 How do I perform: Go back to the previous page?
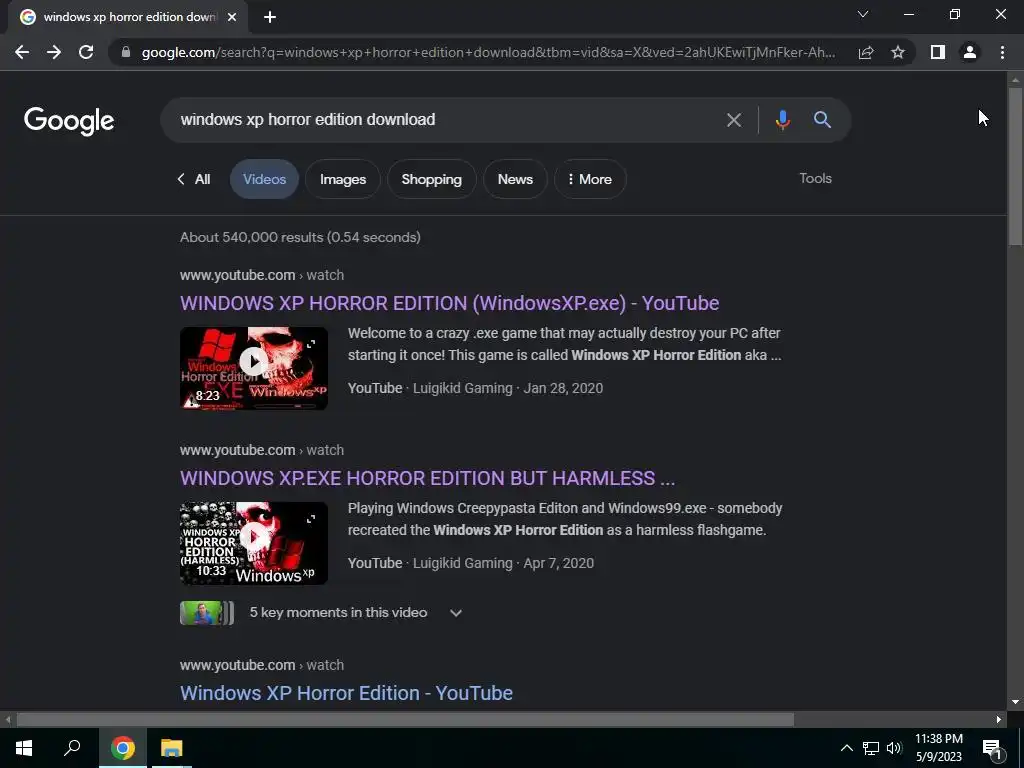pyautogui.click(x=22, y=52)
